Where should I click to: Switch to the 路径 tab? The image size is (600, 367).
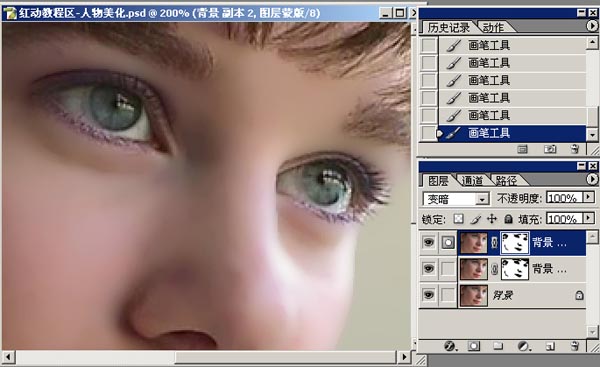(506, 181)
